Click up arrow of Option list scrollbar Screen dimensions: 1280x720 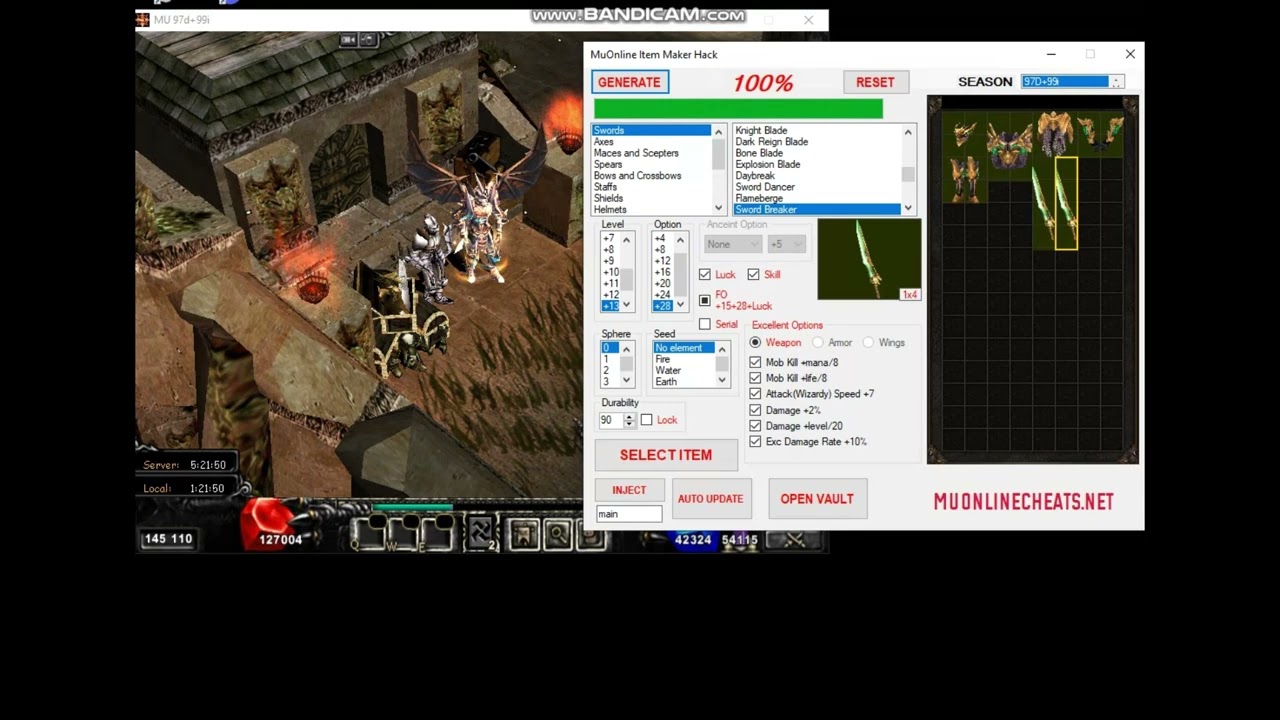(681, 240)
